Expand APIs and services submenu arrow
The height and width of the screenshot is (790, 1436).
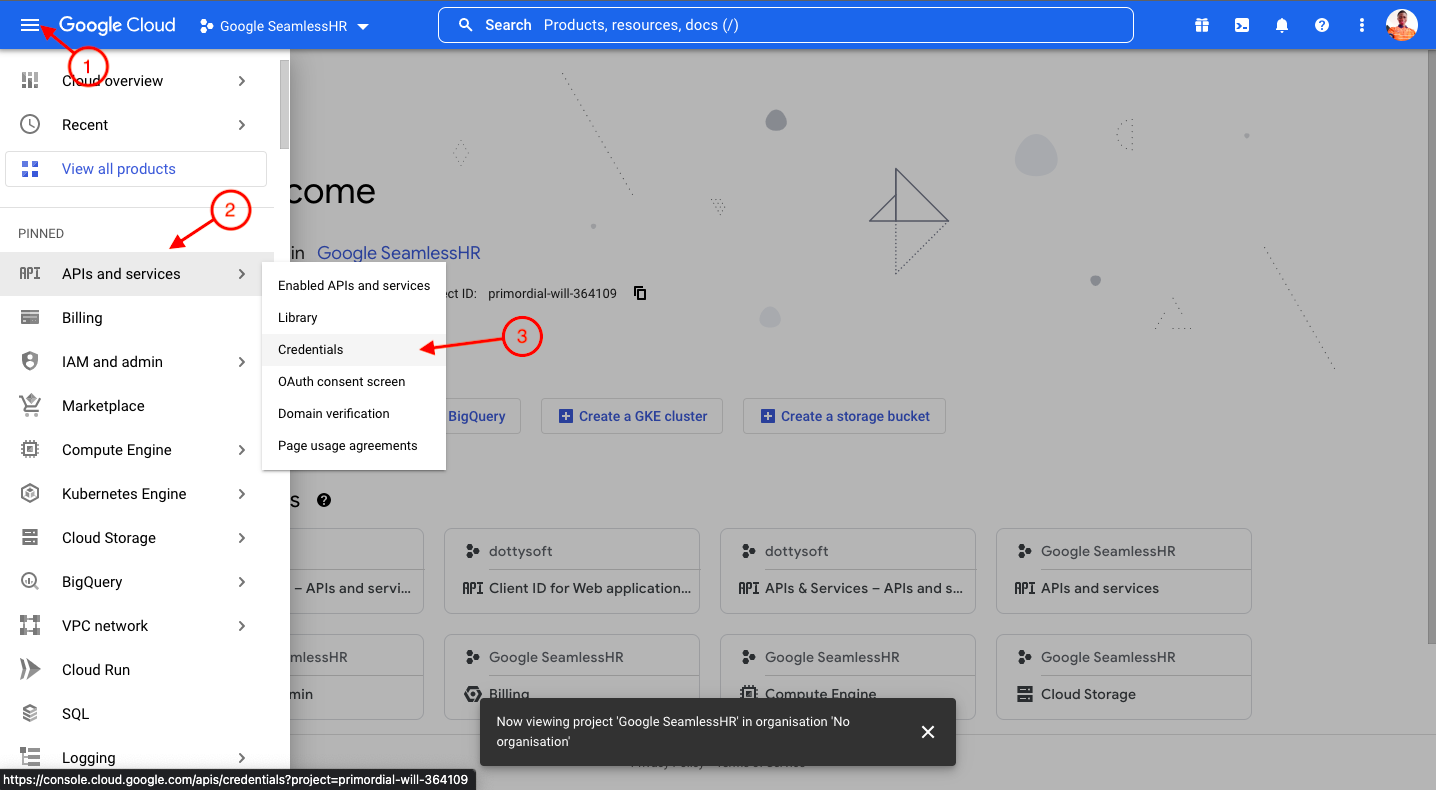tap(242, 274)
